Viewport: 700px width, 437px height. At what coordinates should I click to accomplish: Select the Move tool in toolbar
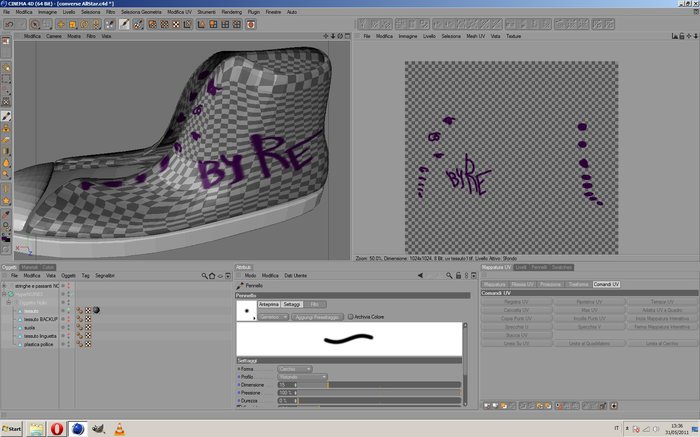[x=61, y=25]
